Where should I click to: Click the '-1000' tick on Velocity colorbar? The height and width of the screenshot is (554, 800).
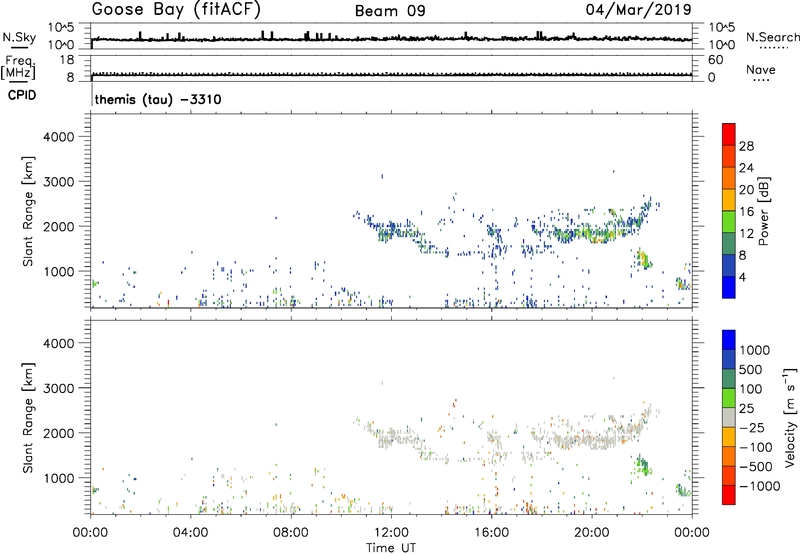tap(760, 486)
